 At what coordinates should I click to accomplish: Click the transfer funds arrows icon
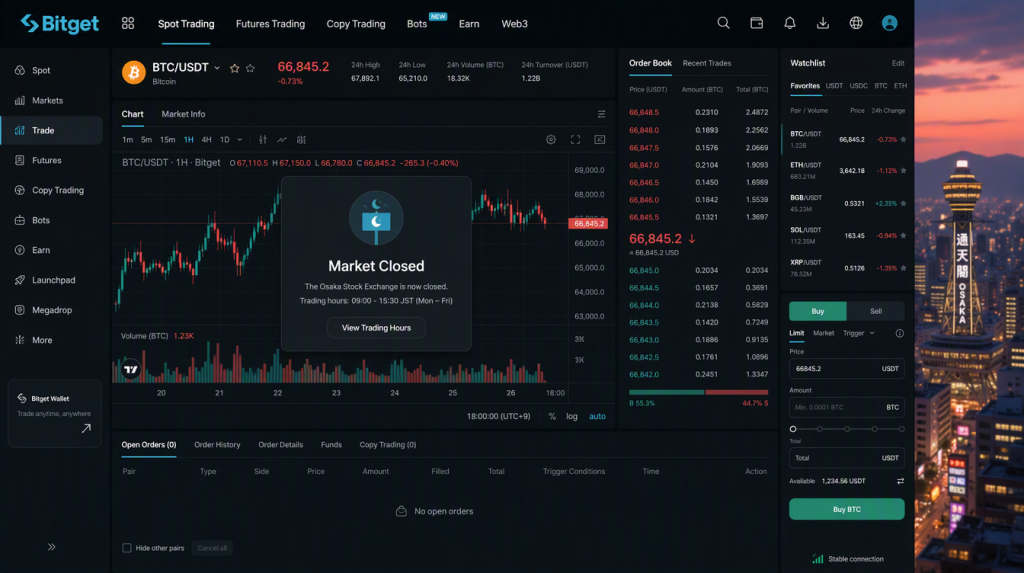click(x=900, y=481)
